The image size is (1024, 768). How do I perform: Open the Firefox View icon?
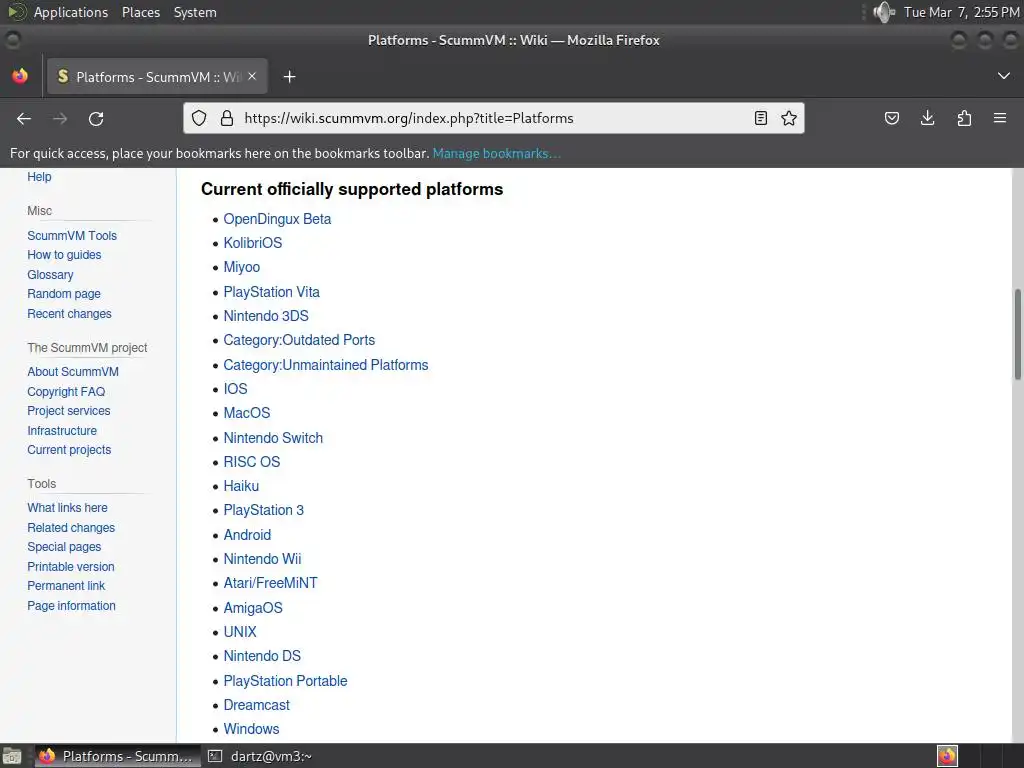(x=20, y=76)
